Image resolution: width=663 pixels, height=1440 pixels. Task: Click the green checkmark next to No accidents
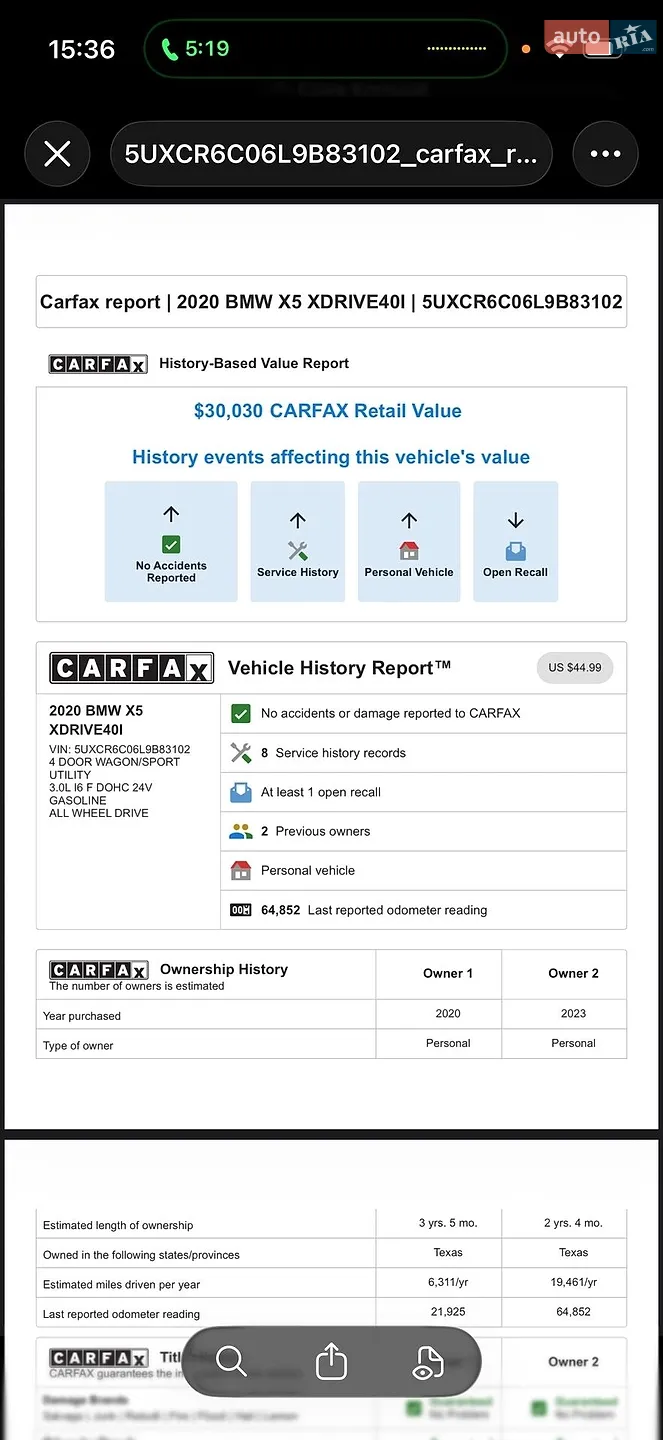pyautogui.click(x=241, y=714)
